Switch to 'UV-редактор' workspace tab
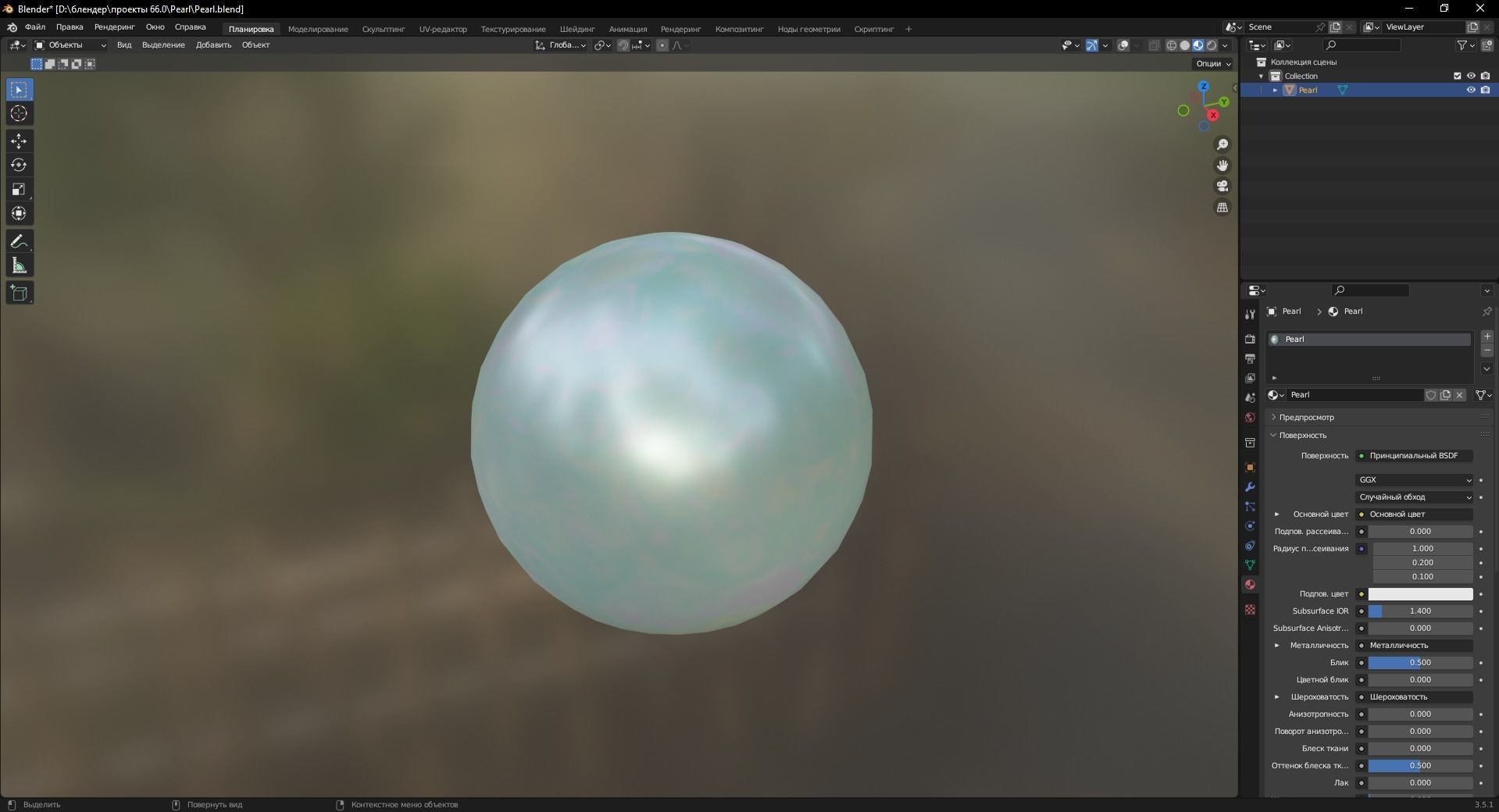This screenshot has width=1499, height=812. 443,29
